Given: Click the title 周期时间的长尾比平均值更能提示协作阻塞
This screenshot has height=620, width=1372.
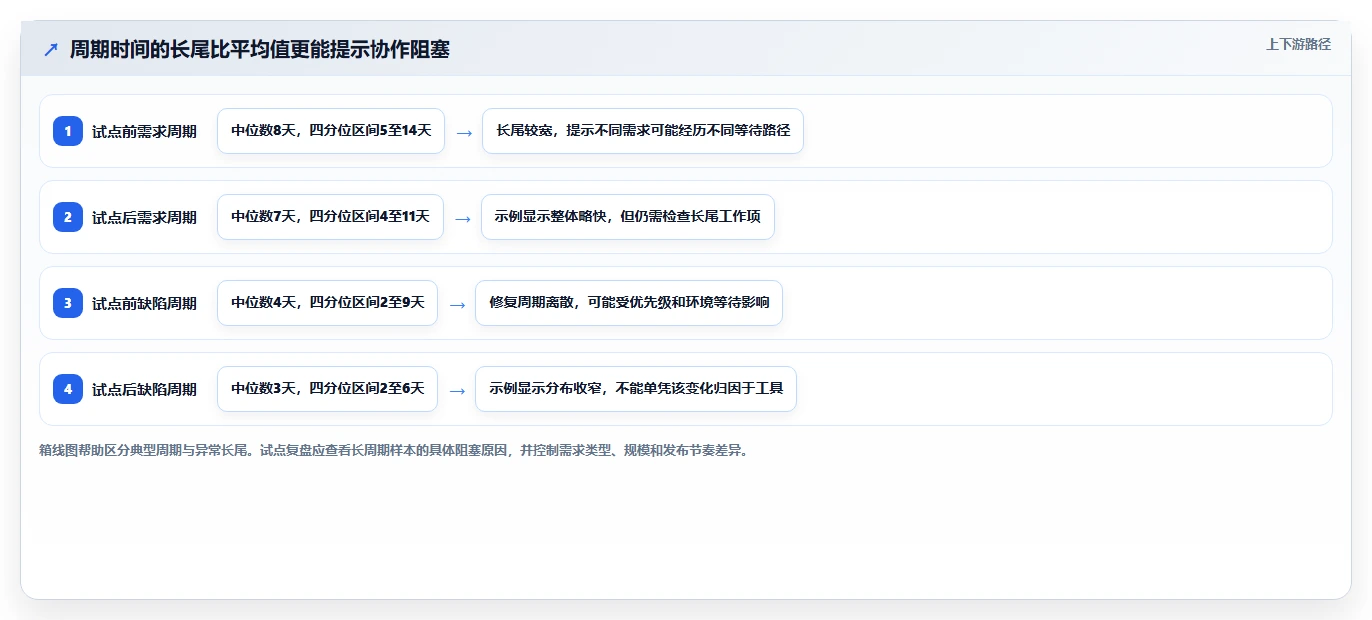Looking at the screenshot, I should tap(260, 50).
